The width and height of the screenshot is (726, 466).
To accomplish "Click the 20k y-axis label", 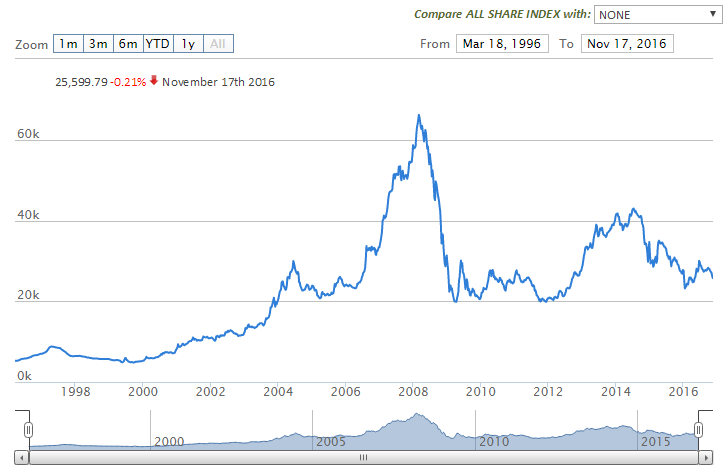I will [x=28, y=295].
